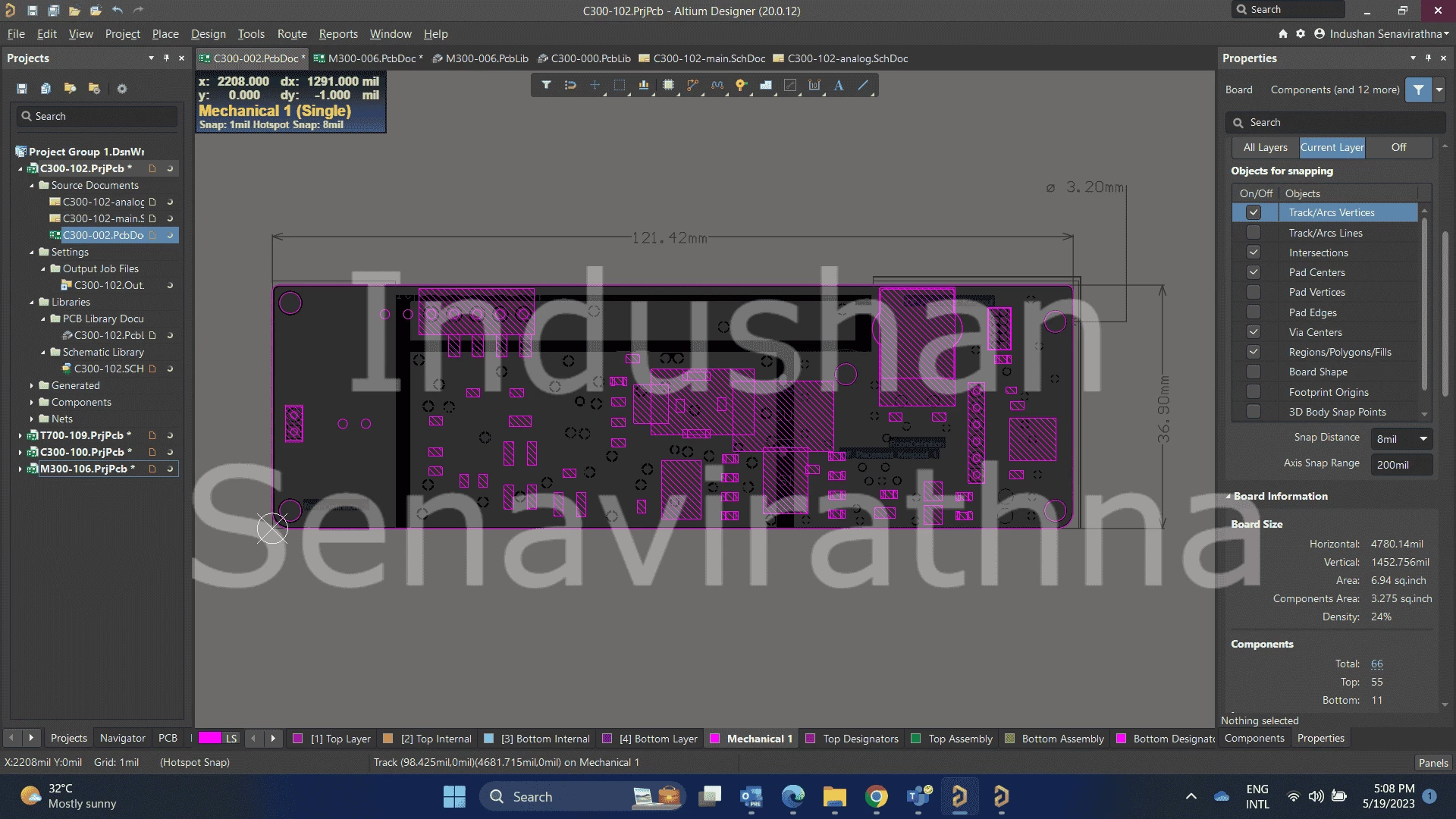Open a document with the folder icon
The height and width of the screenshot is (819, 1456).
(x=74, y=11)
